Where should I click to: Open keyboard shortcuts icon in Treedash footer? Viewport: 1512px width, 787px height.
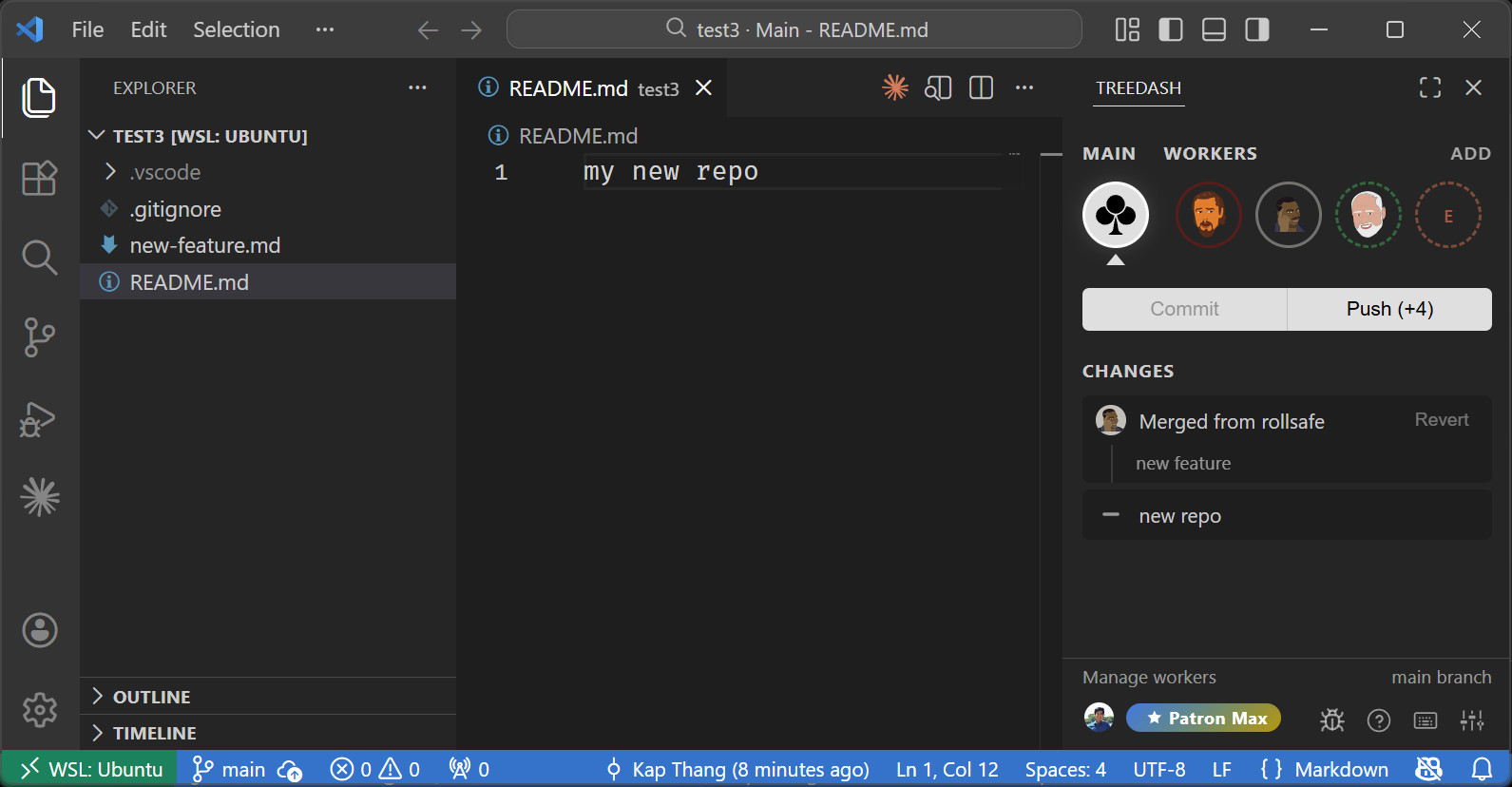pyautogui.click(x=1426, y=720)
